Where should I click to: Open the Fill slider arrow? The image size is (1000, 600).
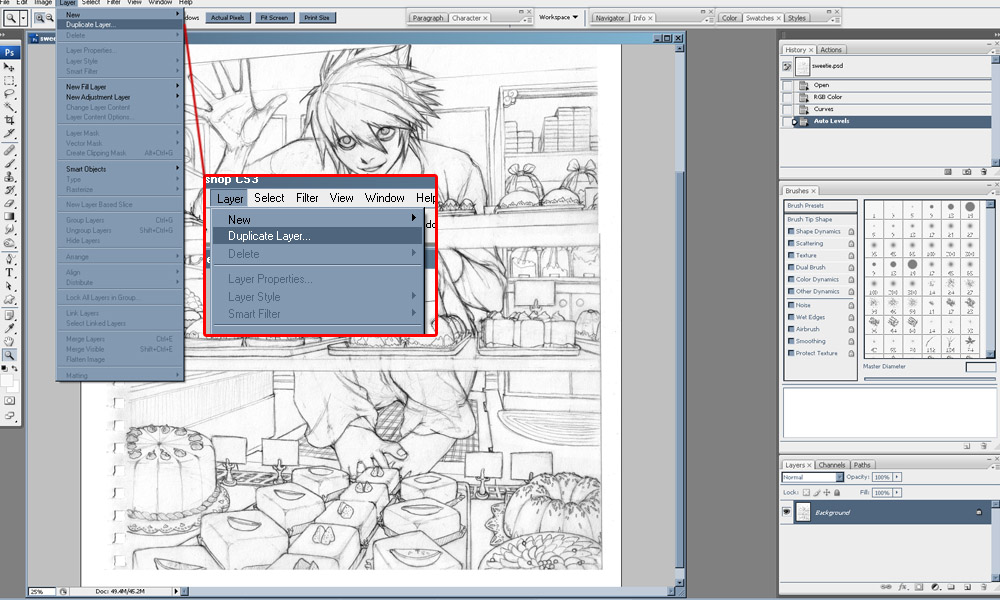click(x=897, y=492)
